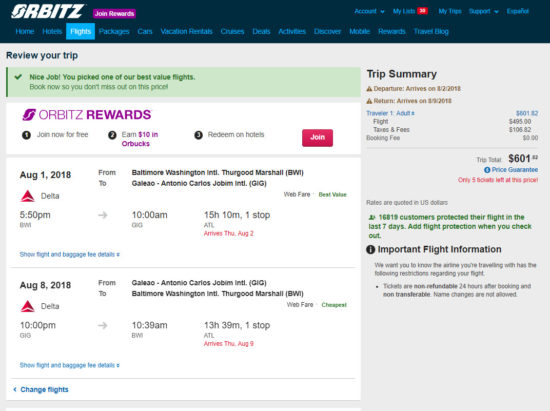Open the Vacation Rentals tab

(186, 31)
